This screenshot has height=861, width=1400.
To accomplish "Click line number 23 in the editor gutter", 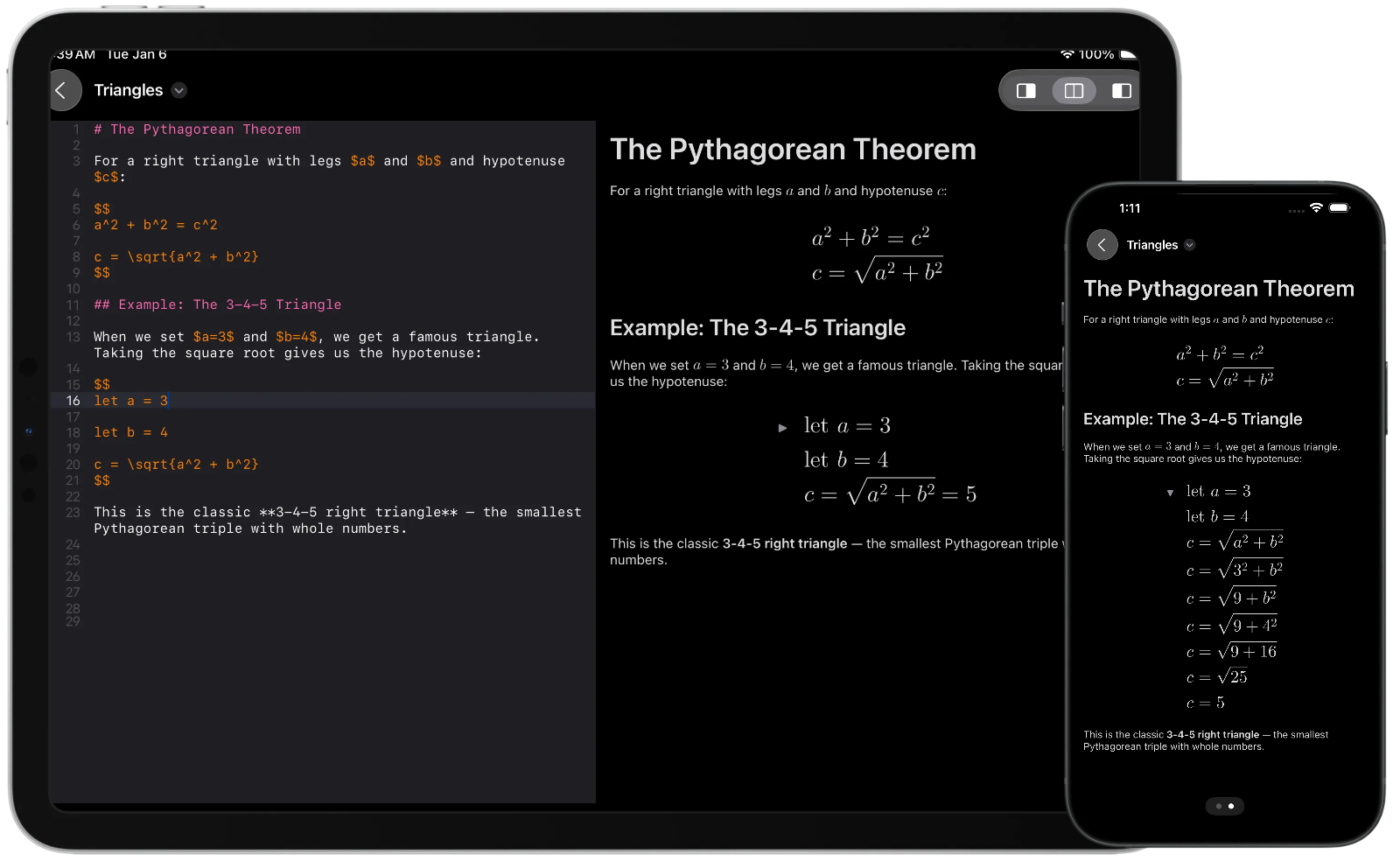I will coord(73,512).
